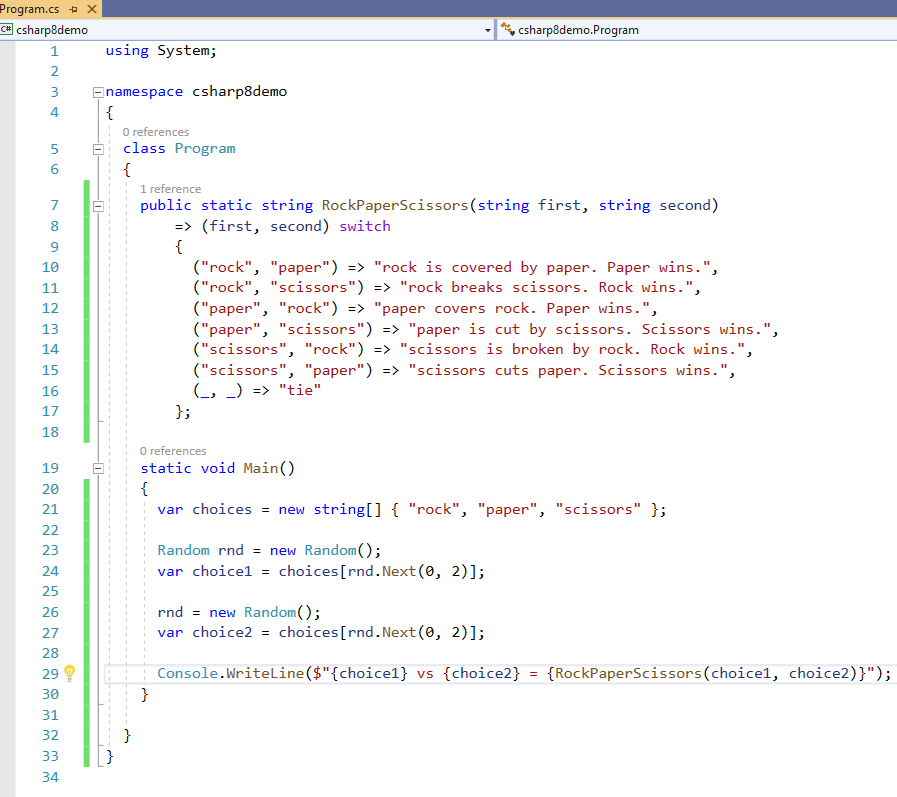Click "rock breaks scissors. Rock wins." string
Viewport: 897px width, 797px height.
[546, 287]
